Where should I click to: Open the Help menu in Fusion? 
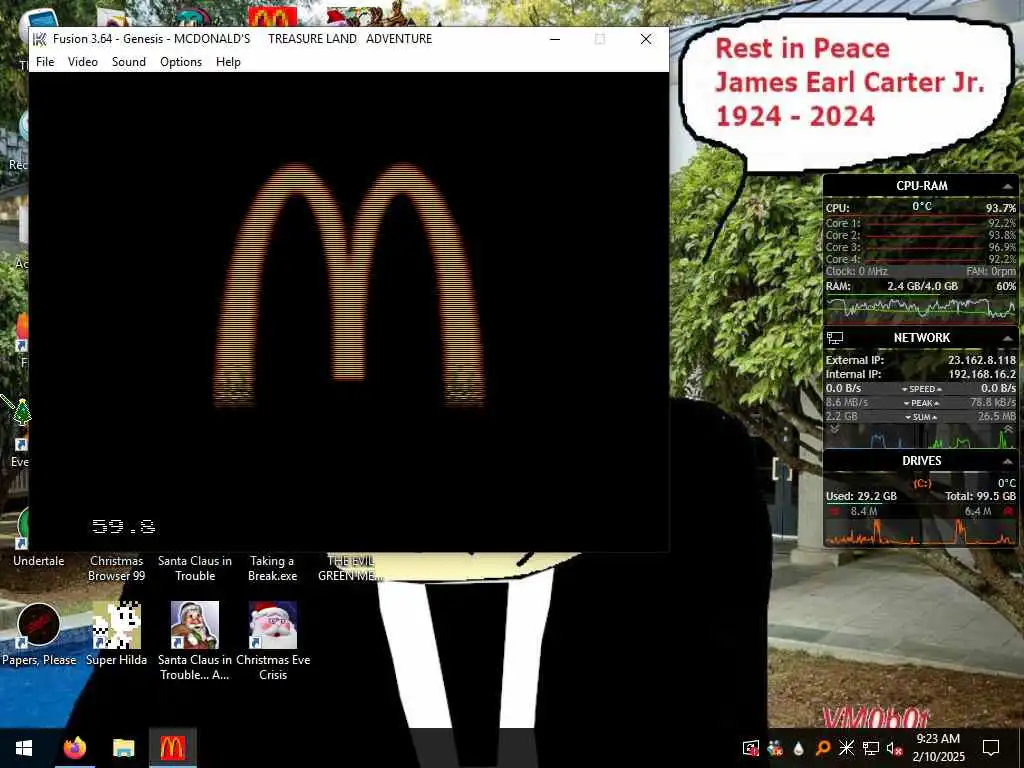pyautogui.click(x=228, y=61)
